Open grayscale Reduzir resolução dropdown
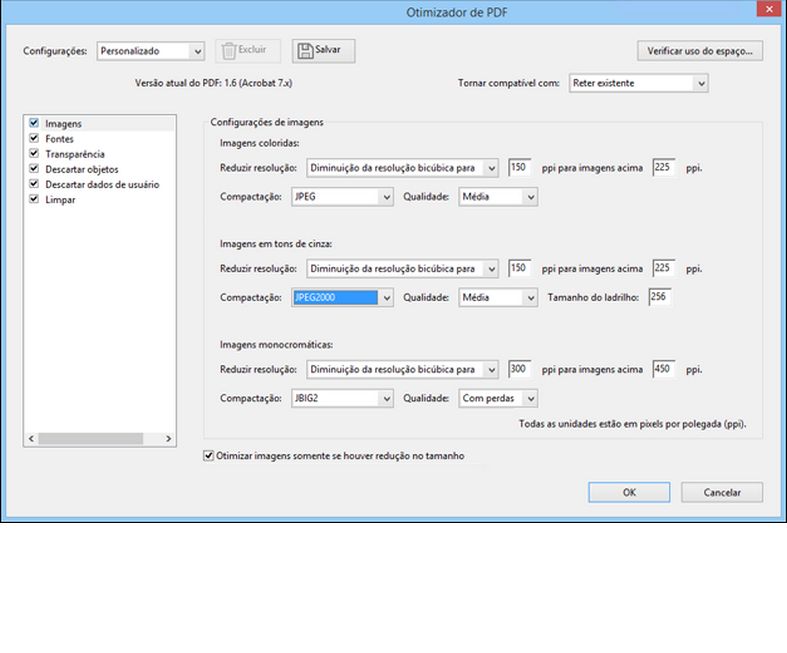 click(x=402, y=269)
